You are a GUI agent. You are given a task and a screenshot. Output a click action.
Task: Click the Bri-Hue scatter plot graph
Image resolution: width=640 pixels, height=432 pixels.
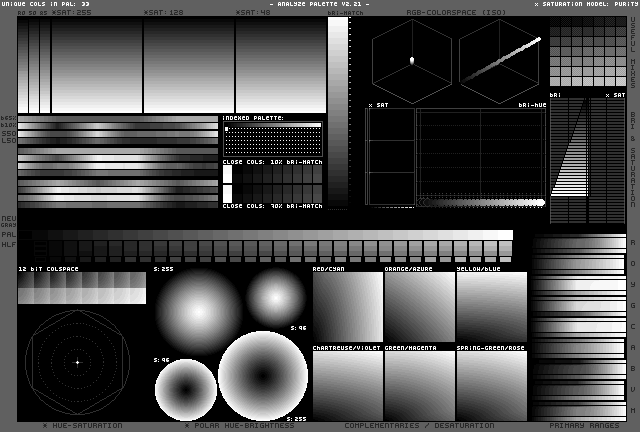tap(481, 155)
